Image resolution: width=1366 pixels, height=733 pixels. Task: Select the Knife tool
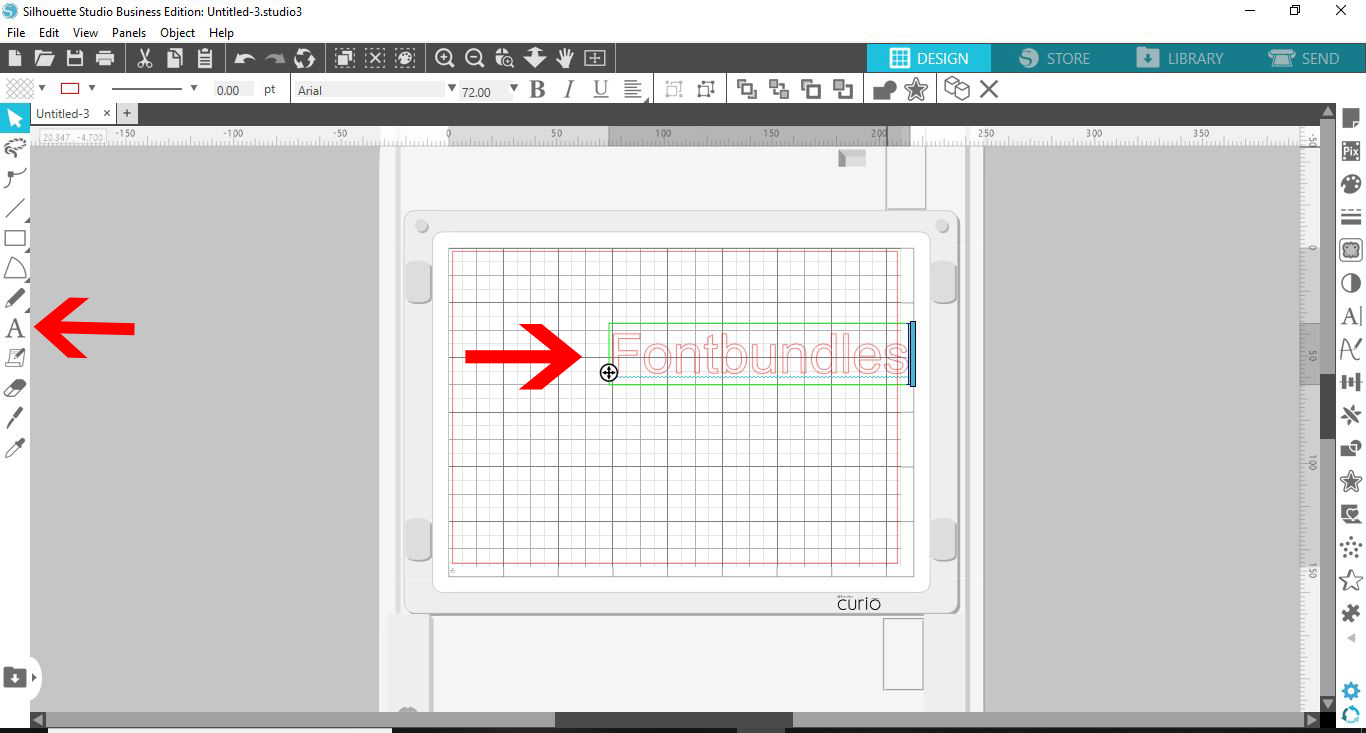coord(14,417)
